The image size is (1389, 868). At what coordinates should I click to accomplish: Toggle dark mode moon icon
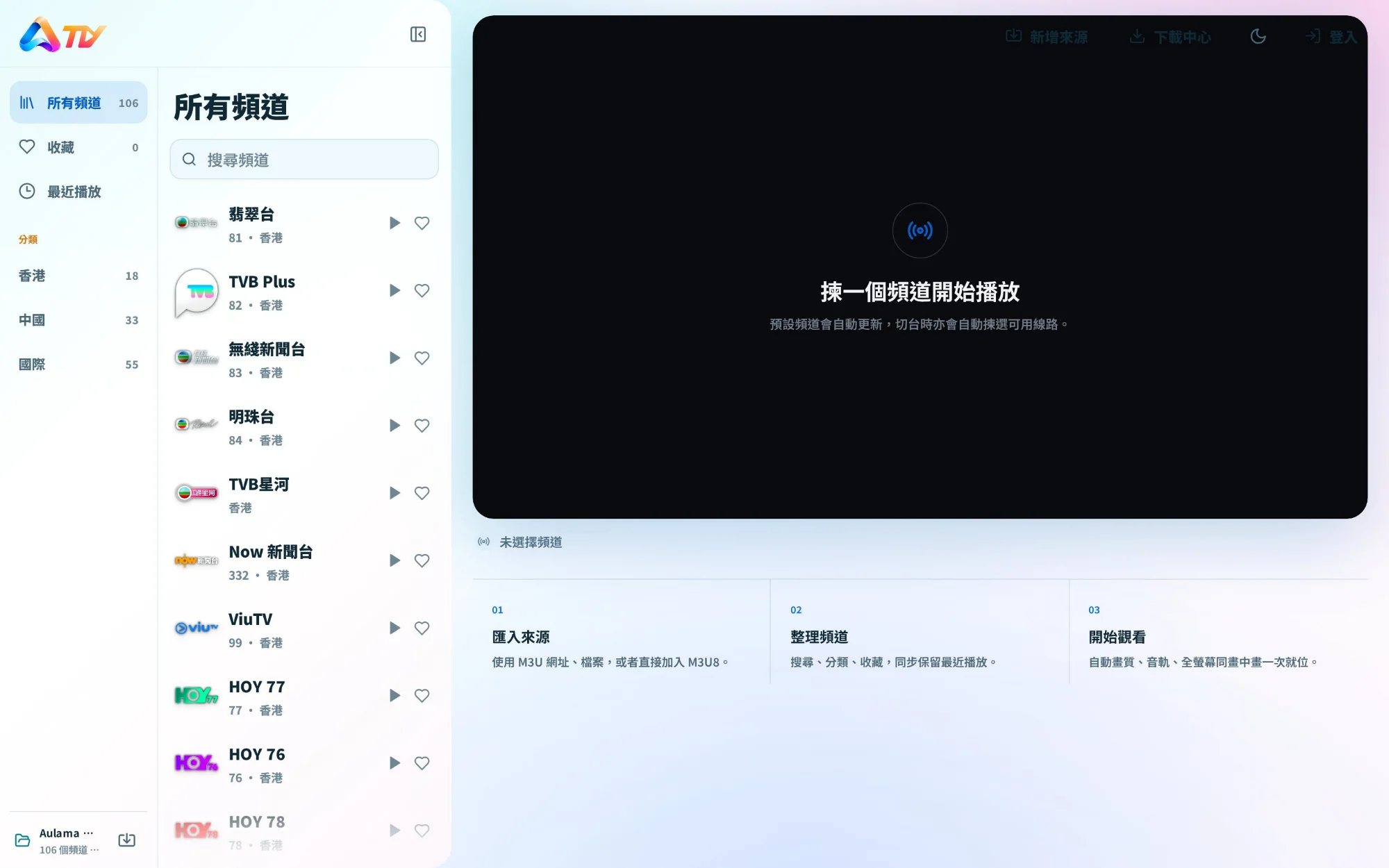click(1258, 36)
